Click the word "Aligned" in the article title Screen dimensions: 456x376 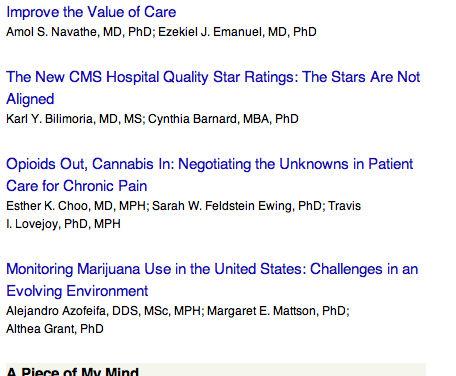click(30, 99)
